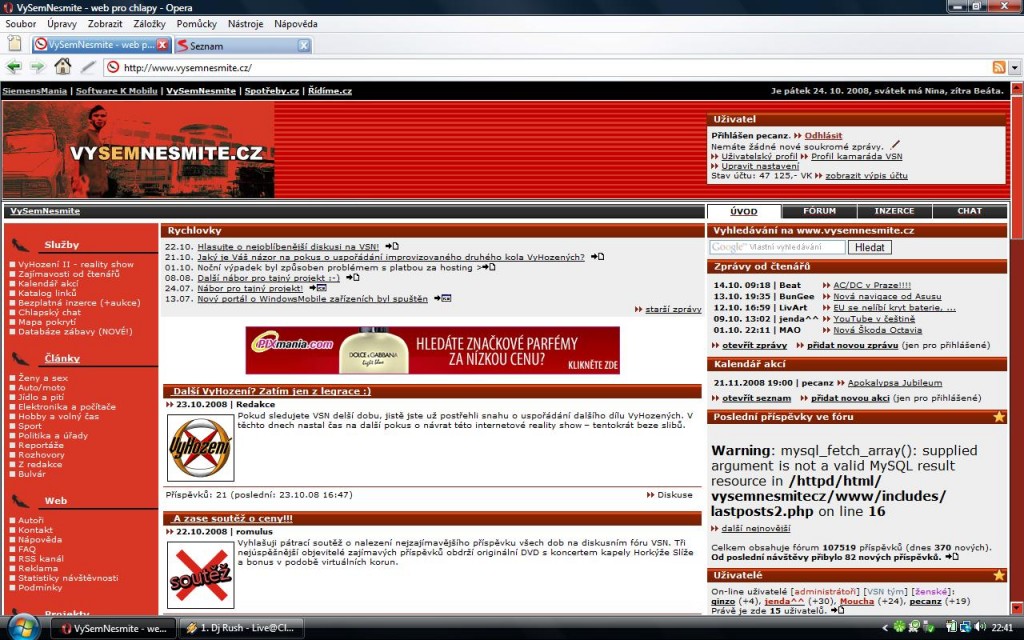Viewport: 1024px width, 640px height.
Task: Click the Opera back arrow button
Action: coord(14,67)
